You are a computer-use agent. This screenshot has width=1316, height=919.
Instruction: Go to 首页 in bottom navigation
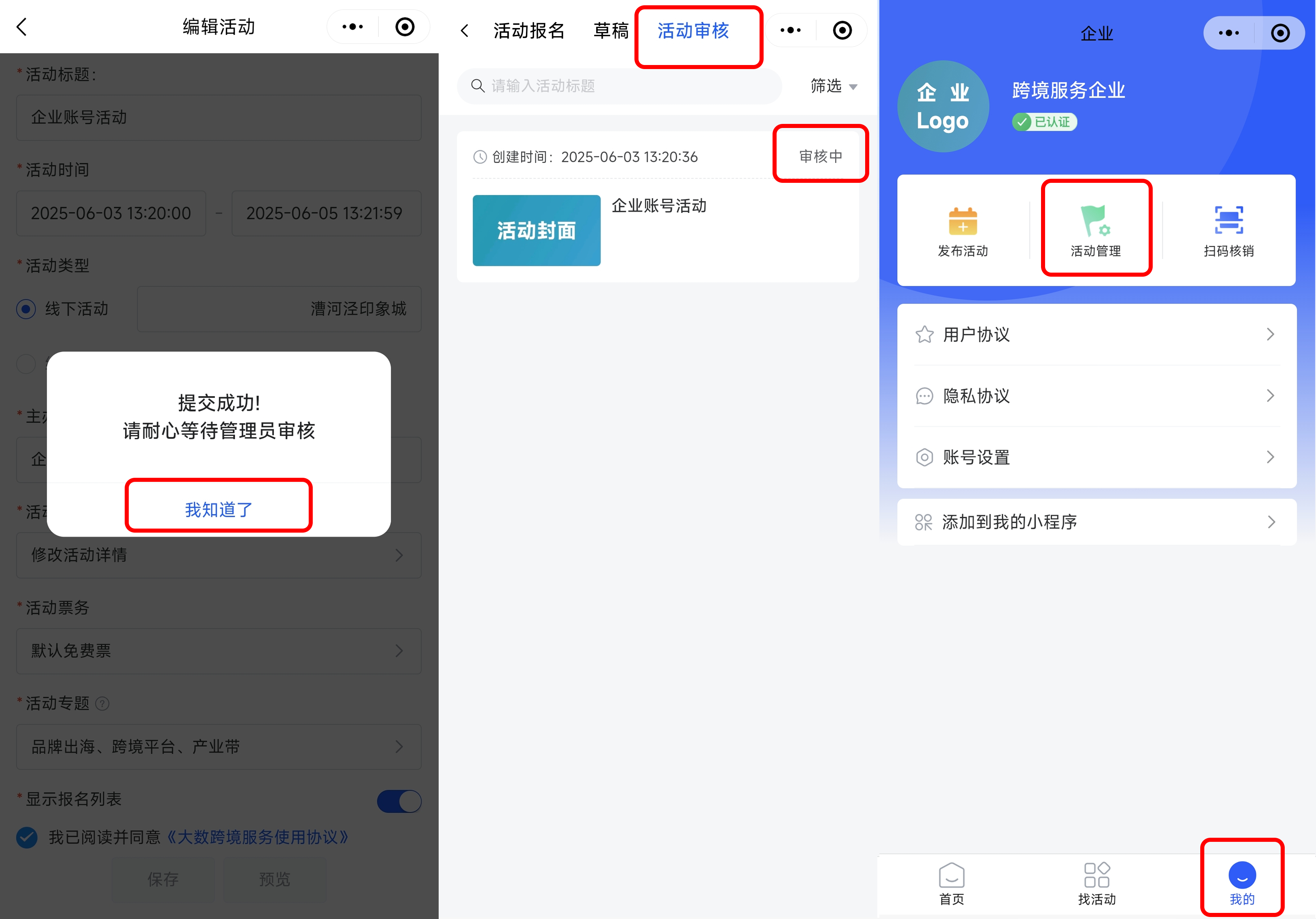(952, 884)
